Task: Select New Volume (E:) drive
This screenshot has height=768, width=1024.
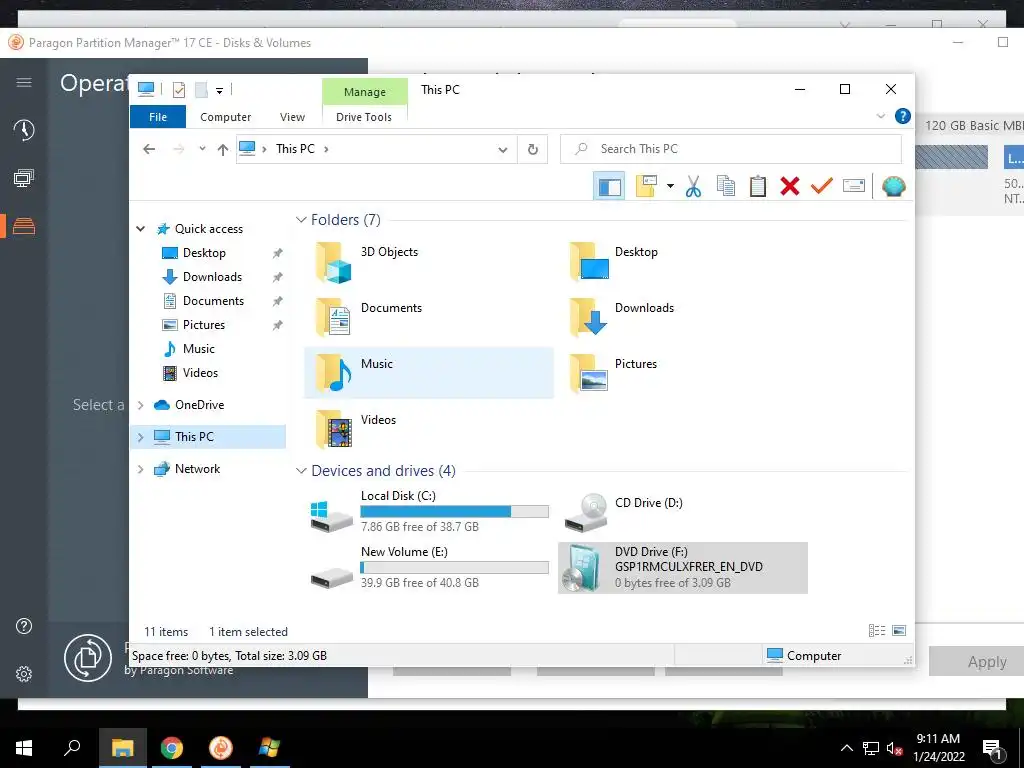Action: 428,568
